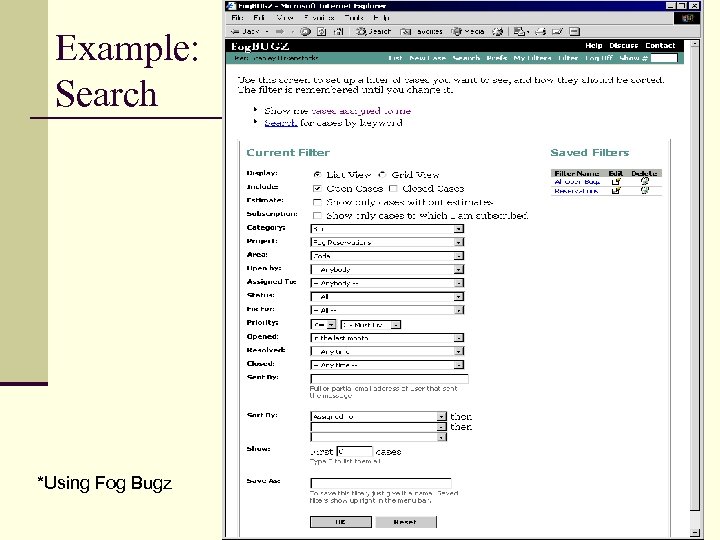Click the Edit page toolbar icon
The image size is (720, 540).
(557, 31)
